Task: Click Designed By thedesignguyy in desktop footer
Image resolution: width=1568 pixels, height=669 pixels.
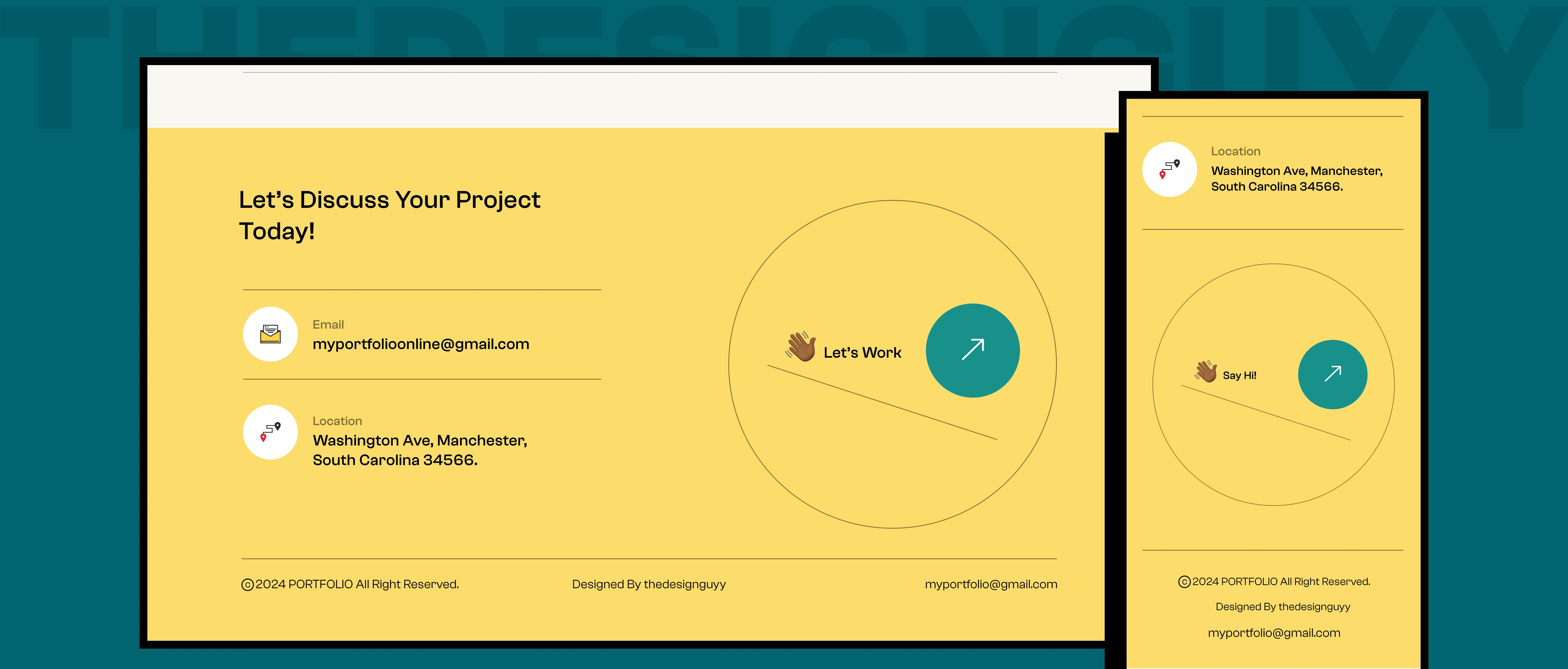Action: pos(648,584)
